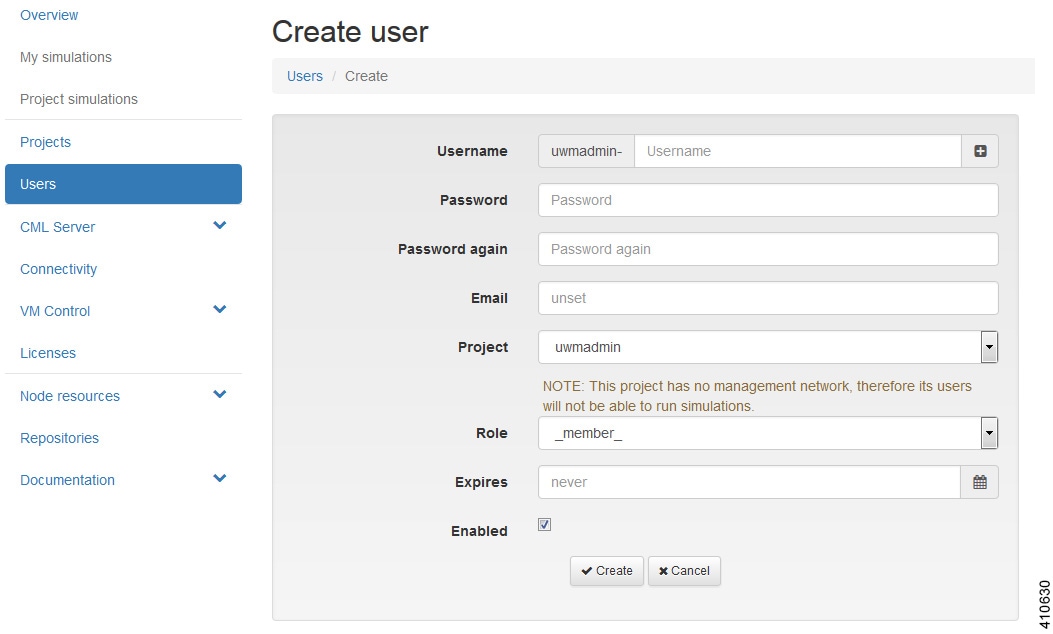Screen dimensions: 1053x634
Task: Open the Licenses sidebar item
Action: tap(48, 353)
